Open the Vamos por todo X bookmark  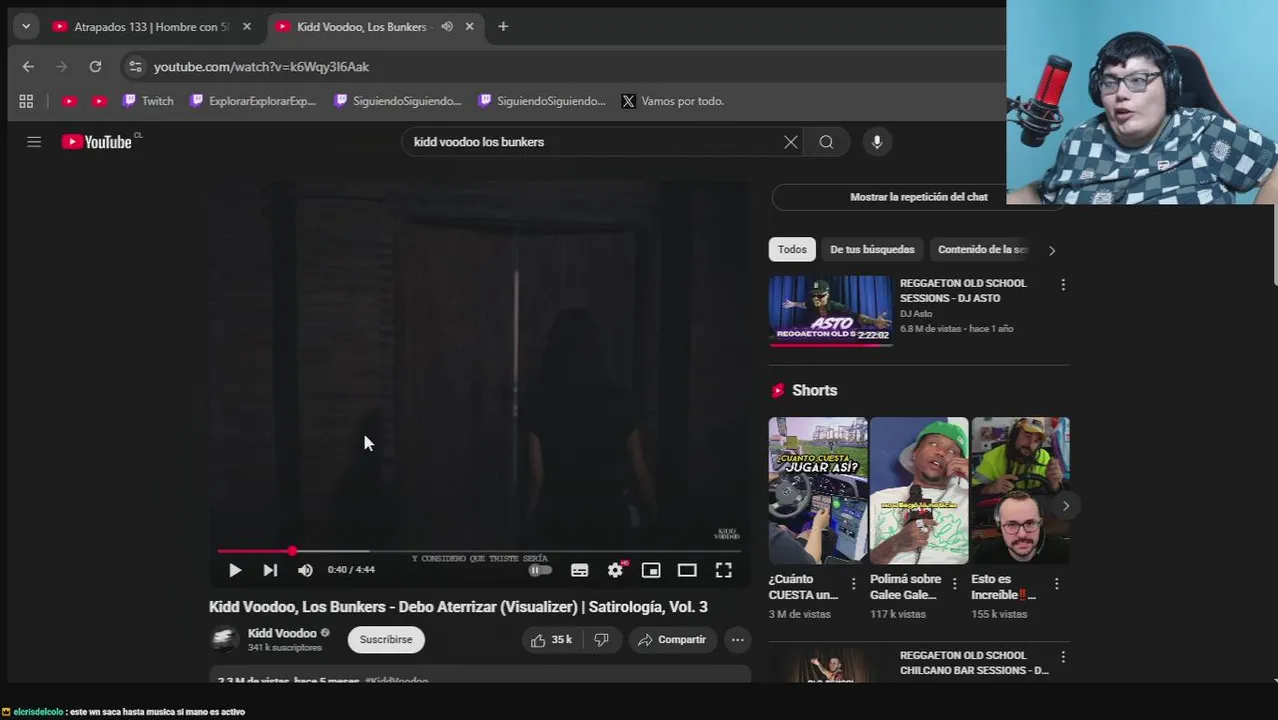click(673, 101)
